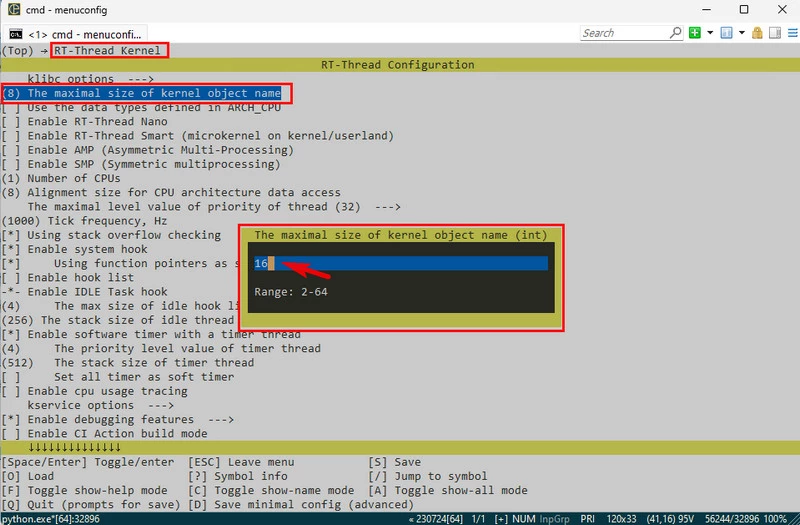Toggle 'Enable CI Action build mode'

pyautogui.click(x=105, y=434)
